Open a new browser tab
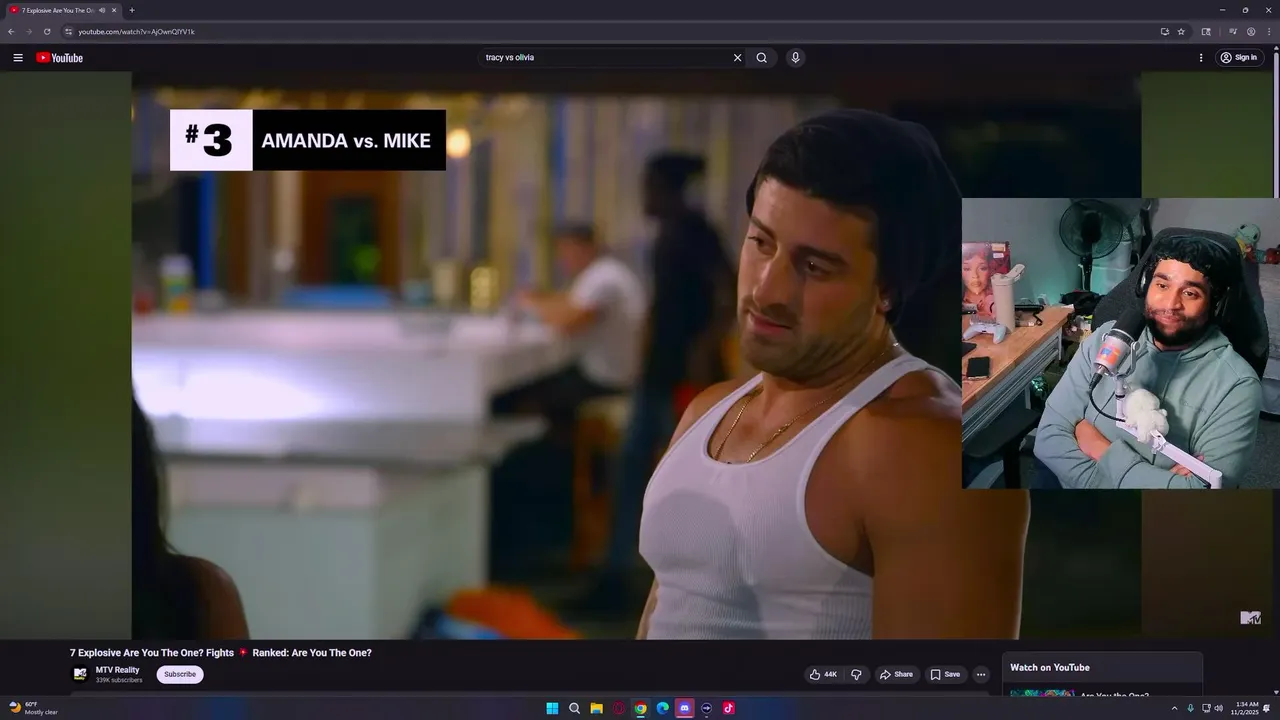This screenshot has height=720, width=1280. click(x=132, y=10)
